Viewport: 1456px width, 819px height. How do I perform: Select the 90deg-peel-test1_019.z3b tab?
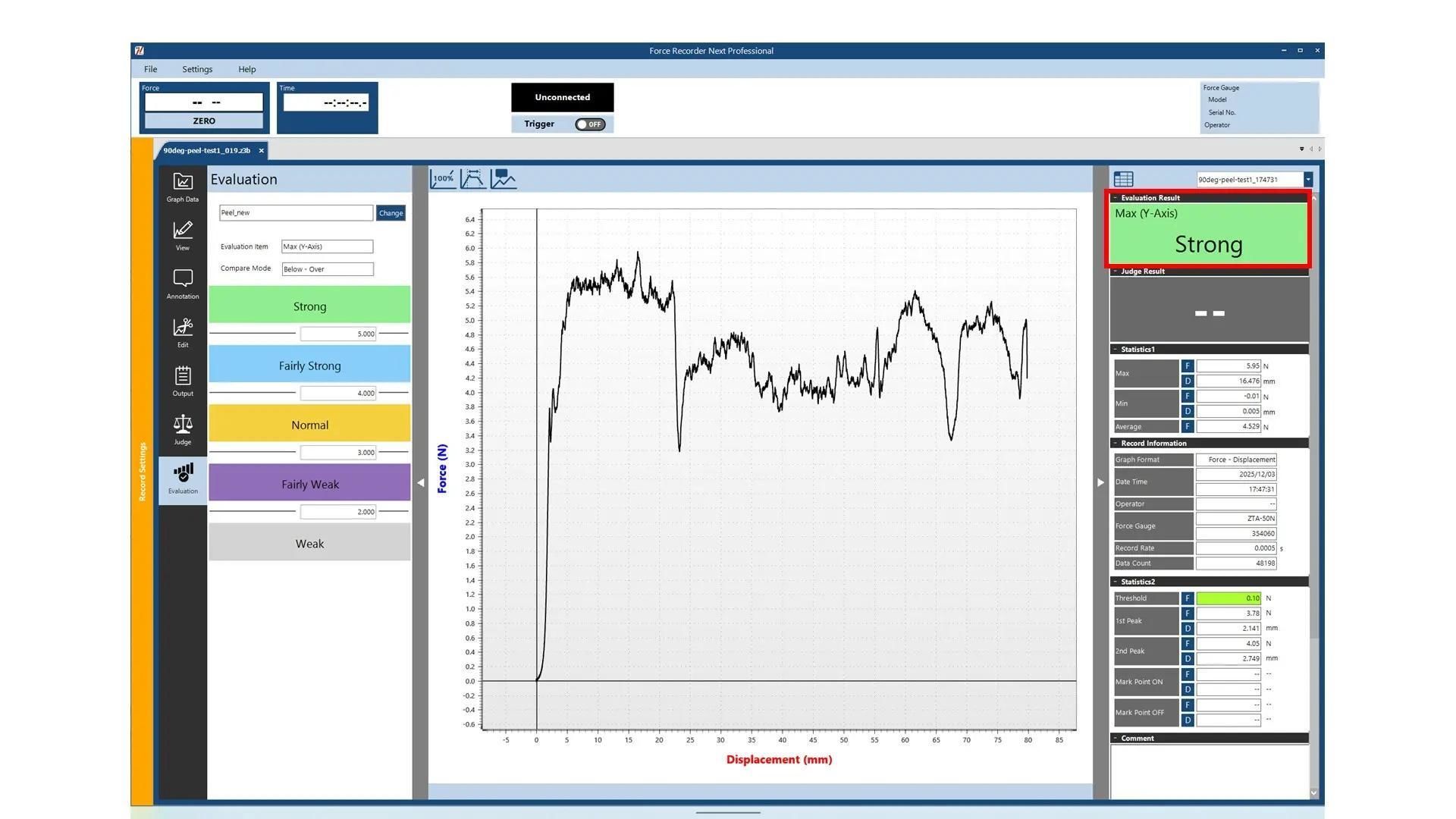[206, 150]
